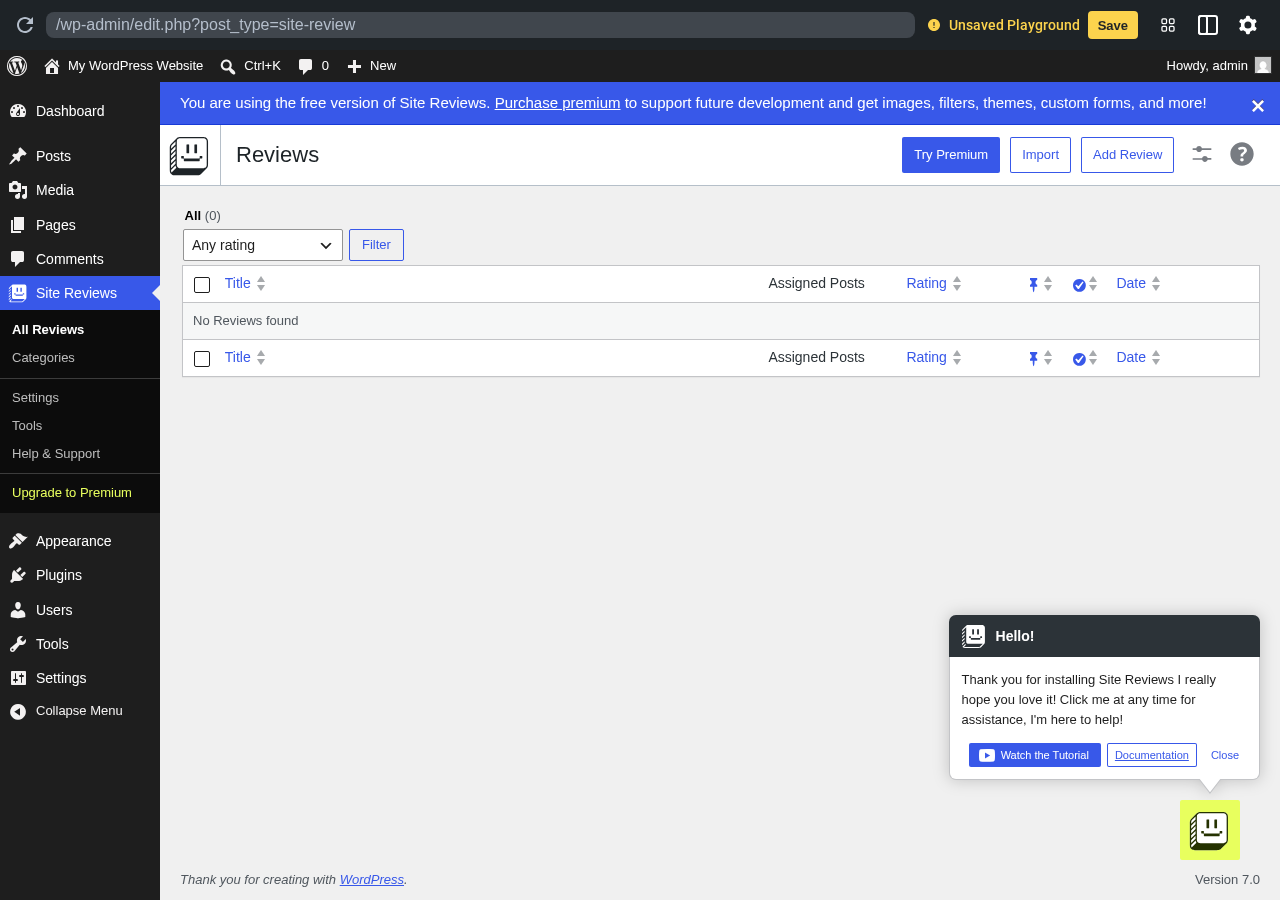1280x900 pixels.
Task: Click Add Review button
Action: coord(1127,155)
